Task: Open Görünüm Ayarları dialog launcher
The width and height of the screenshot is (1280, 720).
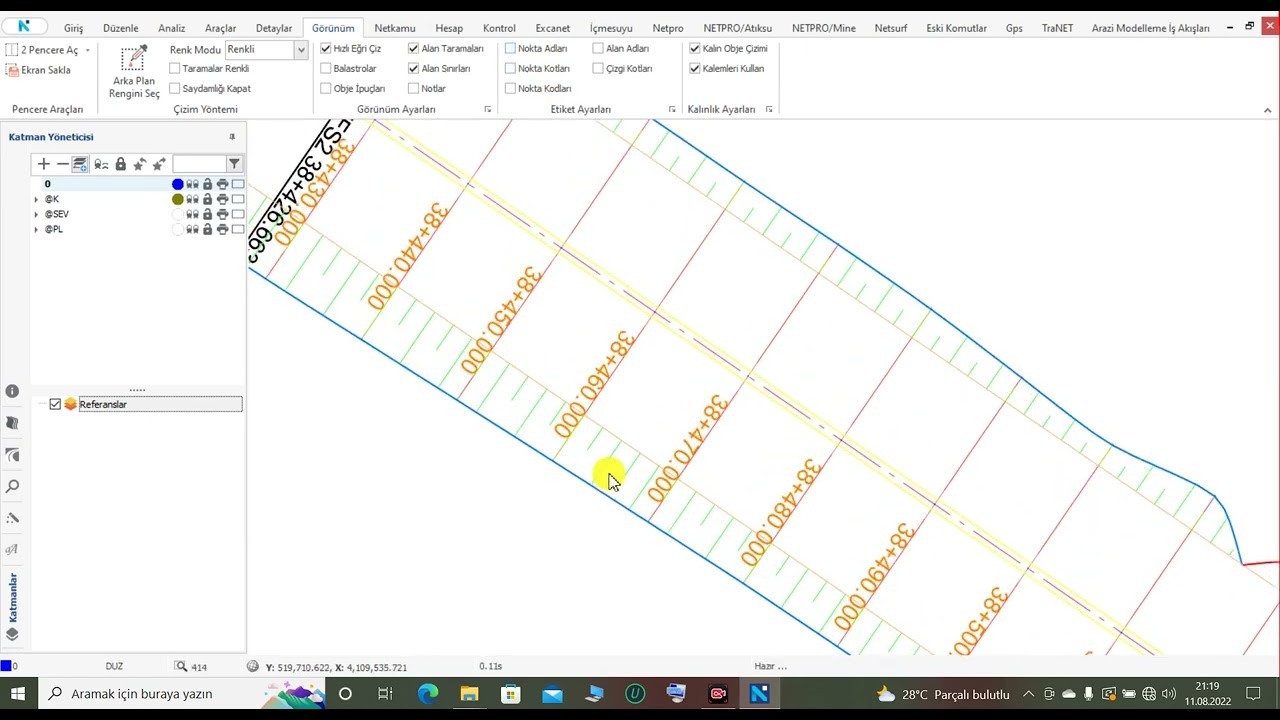Action: coord(488,109)
